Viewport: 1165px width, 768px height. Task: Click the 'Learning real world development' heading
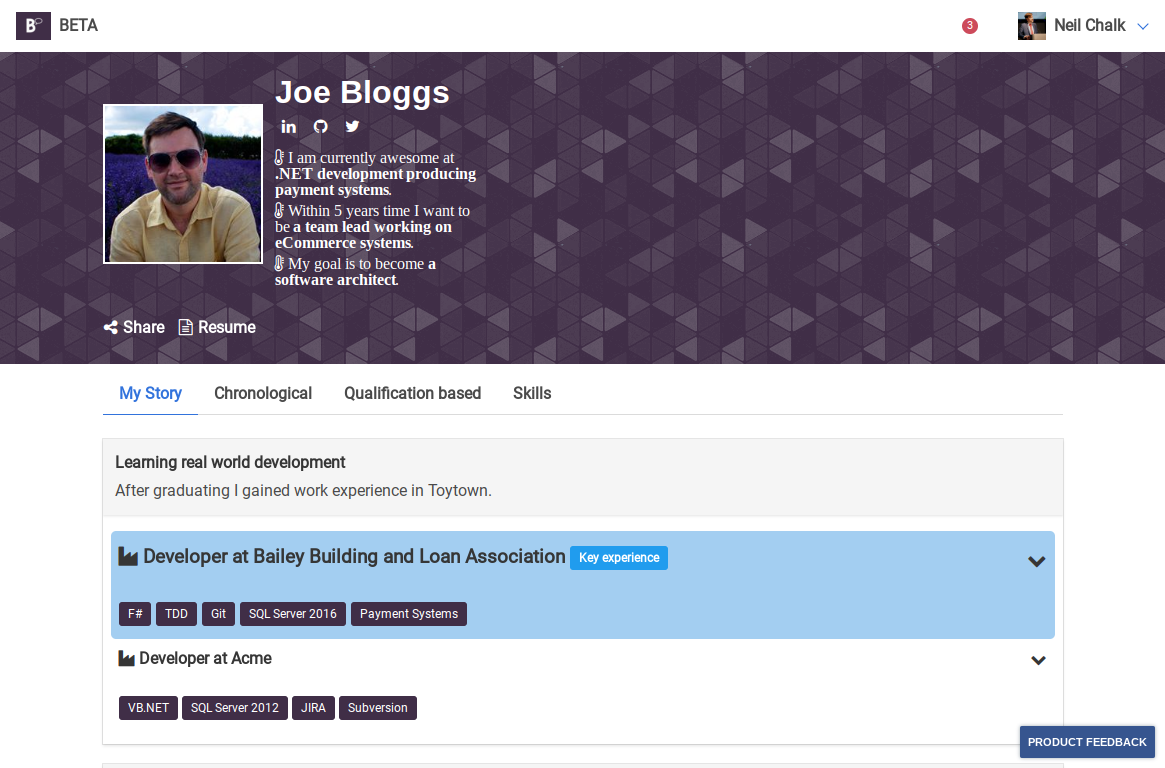(x=230, y=463)
